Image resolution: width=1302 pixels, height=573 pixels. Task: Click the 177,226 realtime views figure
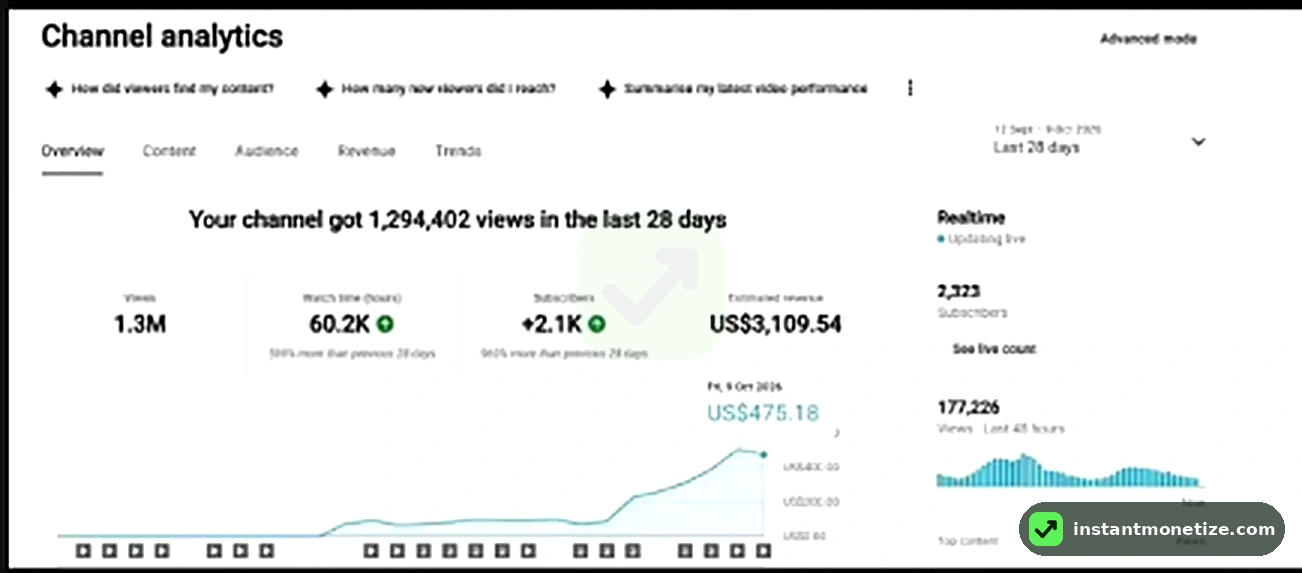click(x=968, y=408)
